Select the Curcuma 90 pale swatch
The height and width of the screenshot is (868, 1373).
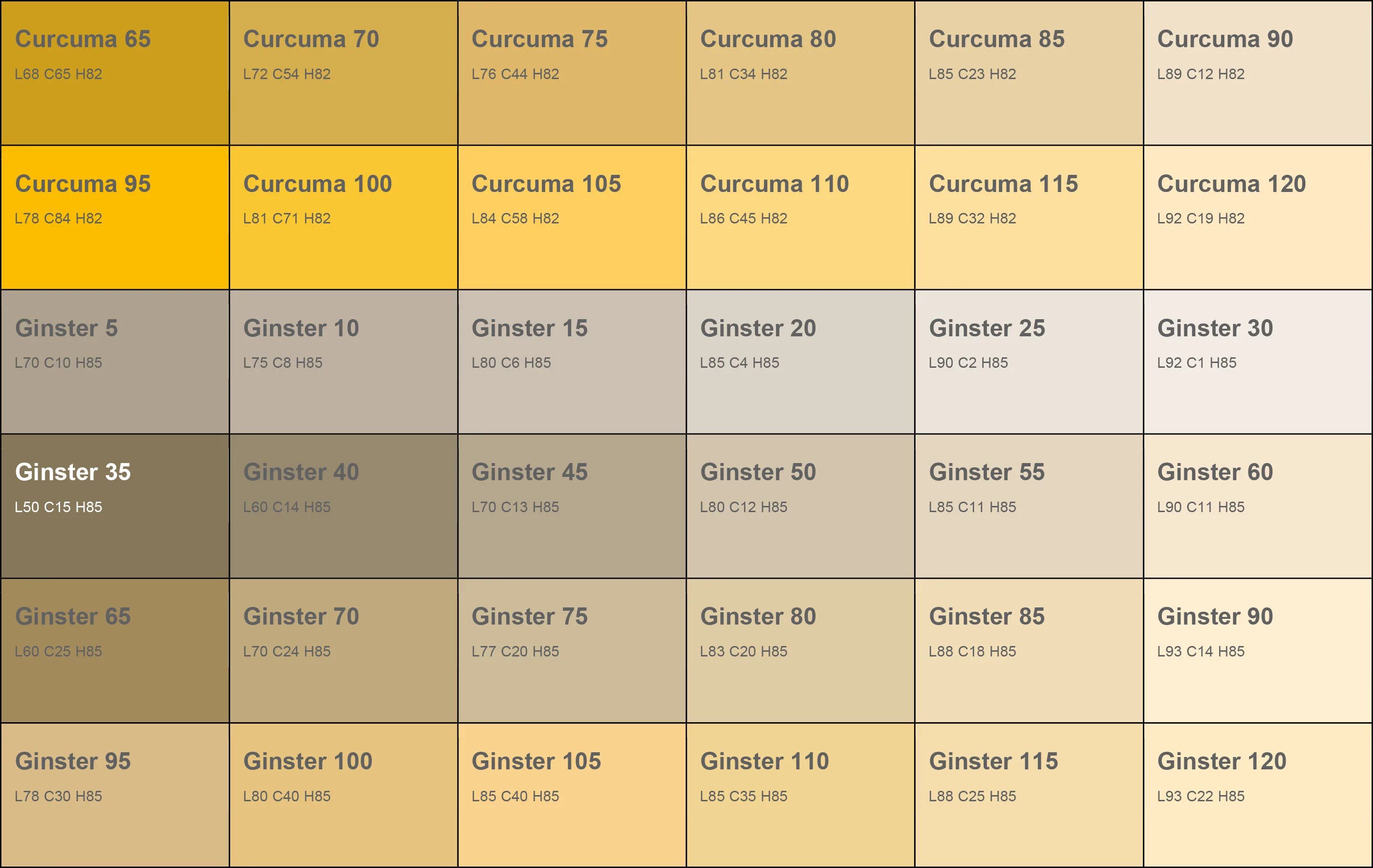(x=1257, y=72)
